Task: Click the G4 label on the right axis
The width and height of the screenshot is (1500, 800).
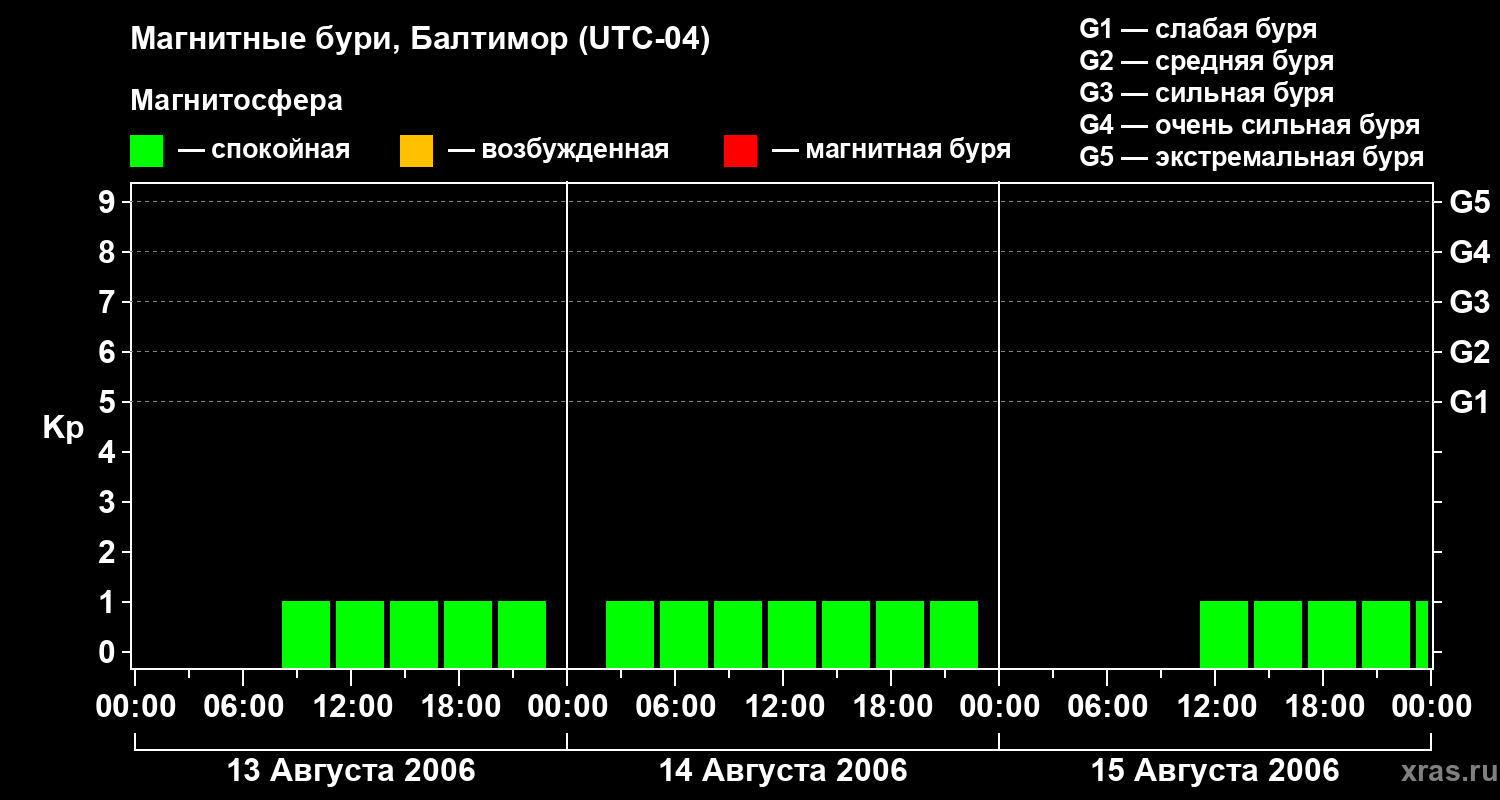Action: tap(1470, 252)
